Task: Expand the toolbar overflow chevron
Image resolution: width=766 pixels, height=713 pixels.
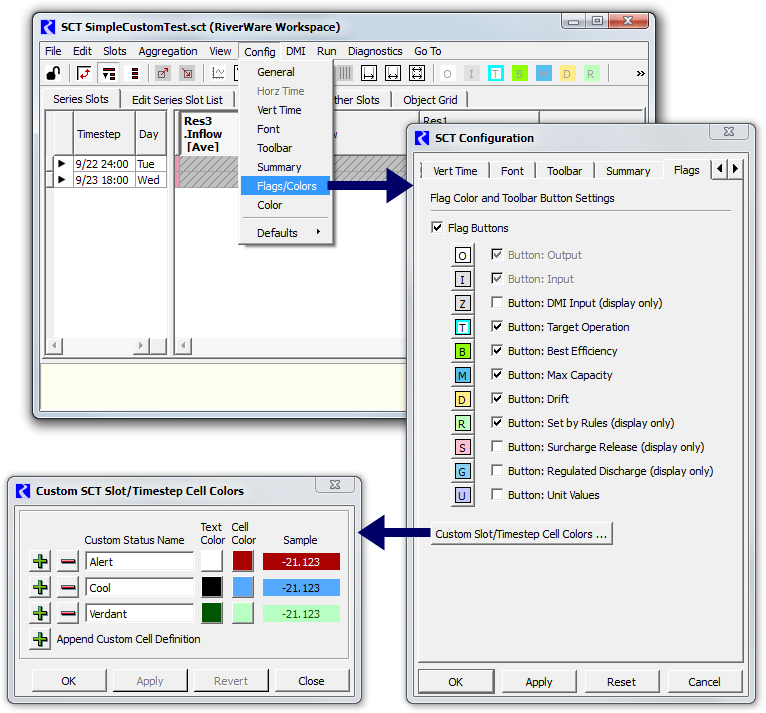Action: point(640,74)
